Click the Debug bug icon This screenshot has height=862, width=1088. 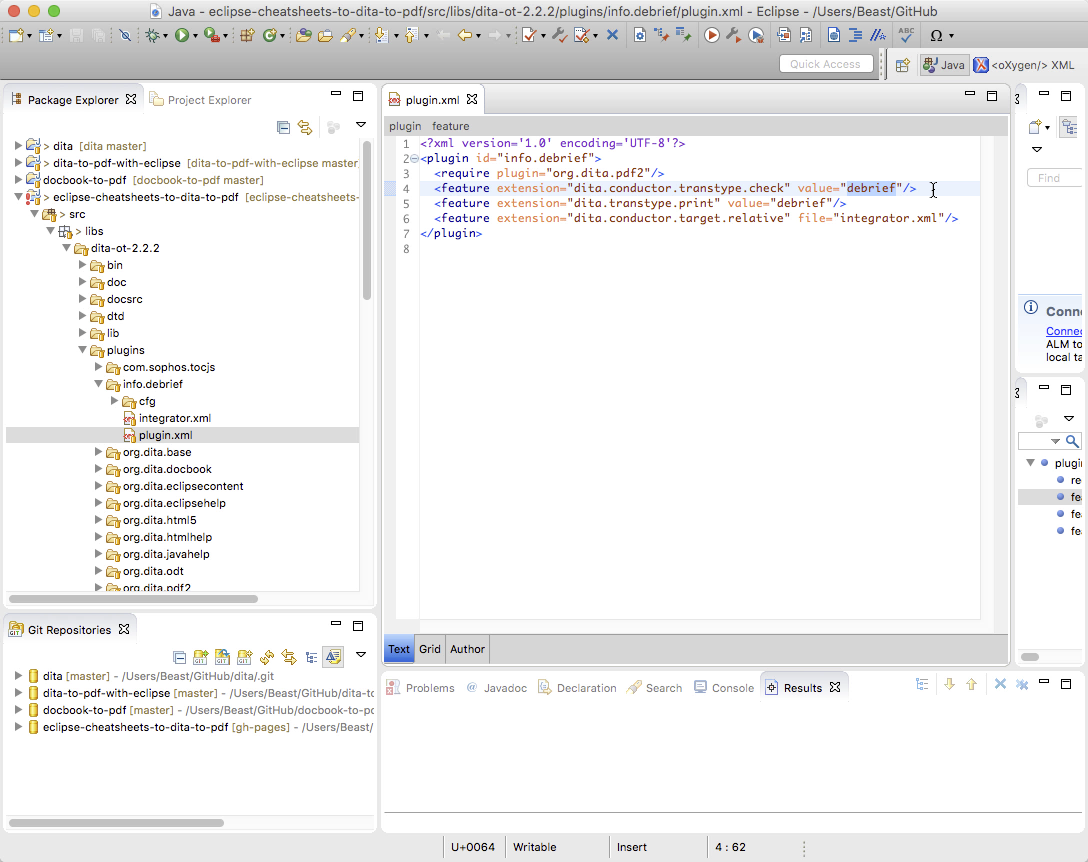pos(152,35)
